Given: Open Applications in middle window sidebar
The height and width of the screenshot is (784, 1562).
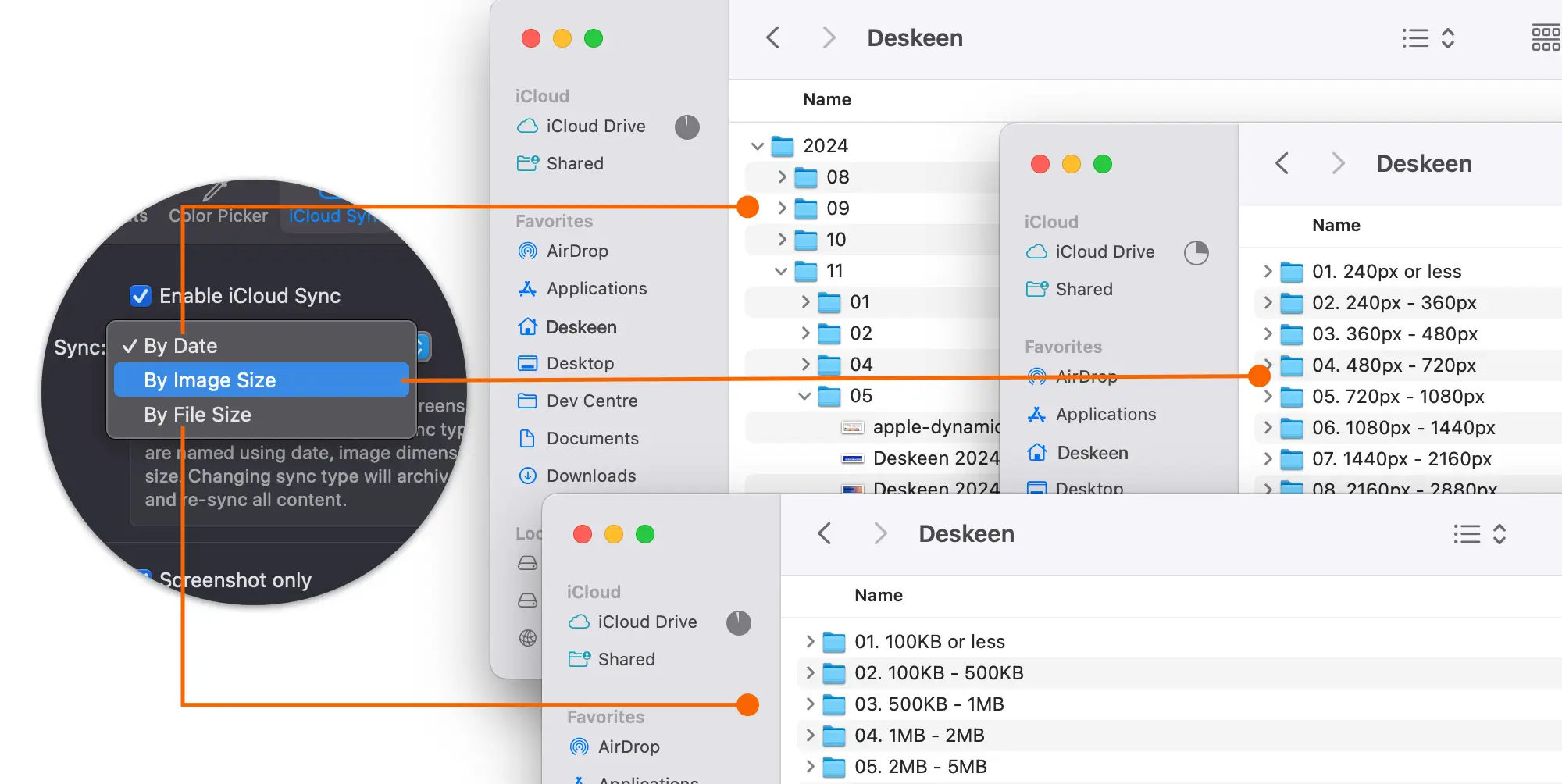Looking at the screenshot, I should point(1091,414).
